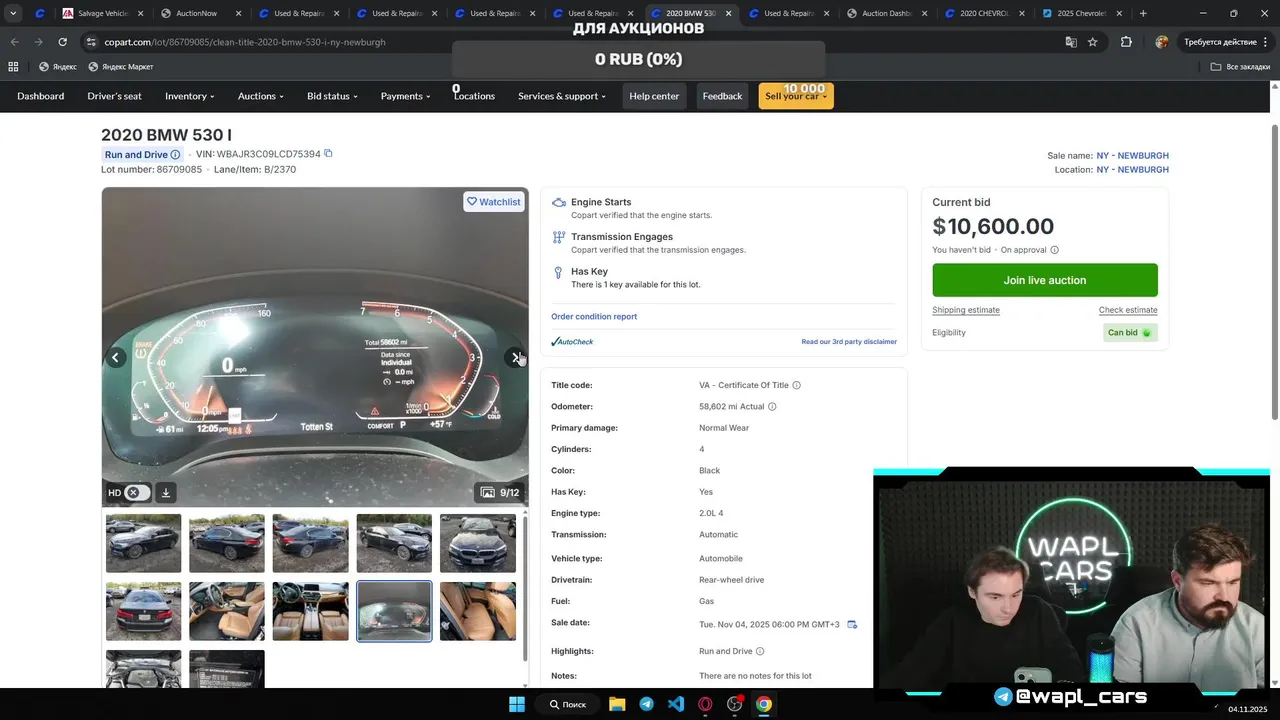
Task: Open Odometer Actual info icon
Action: (x=772, y=407)
